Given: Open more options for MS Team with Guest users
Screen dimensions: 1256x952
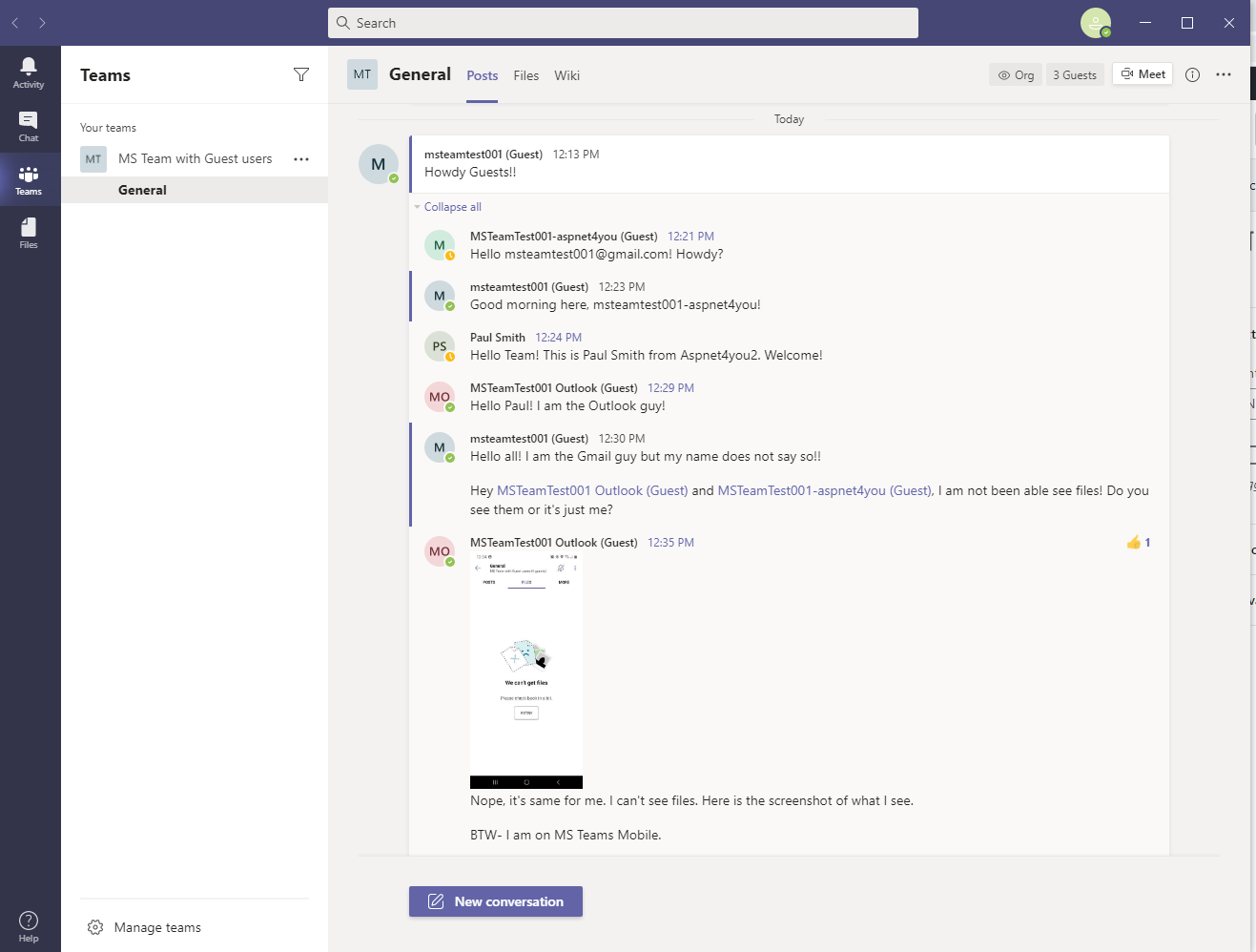Looking at the screenshot, I should [301, 159].
